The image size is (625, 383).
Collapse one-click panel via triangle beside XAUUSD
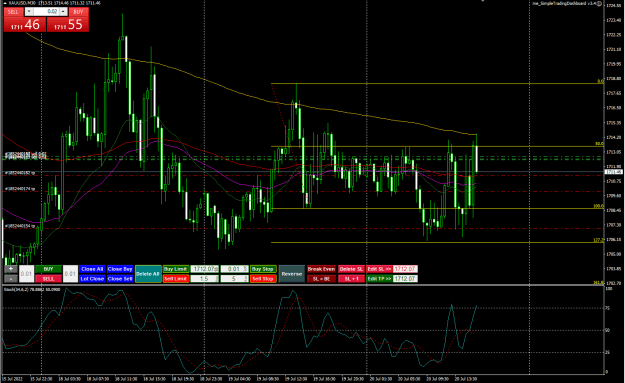click(x=4, y=3)
